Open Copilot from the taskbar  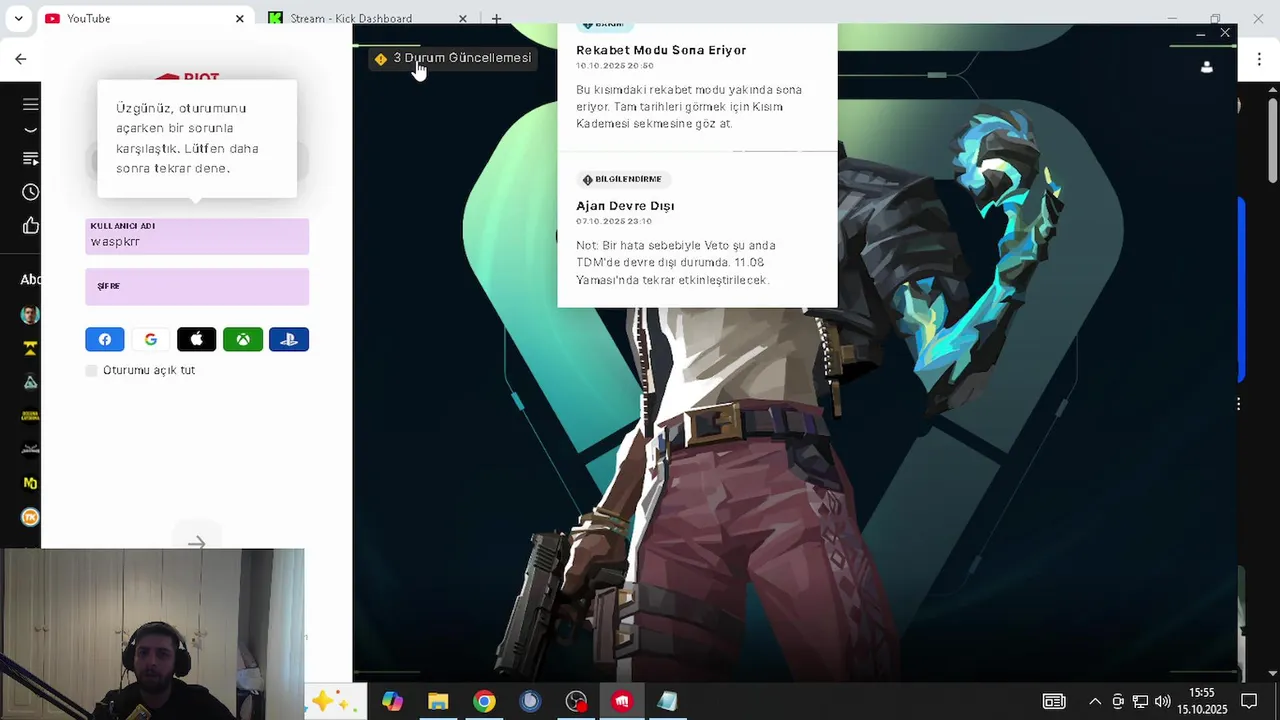pos(392,702)
